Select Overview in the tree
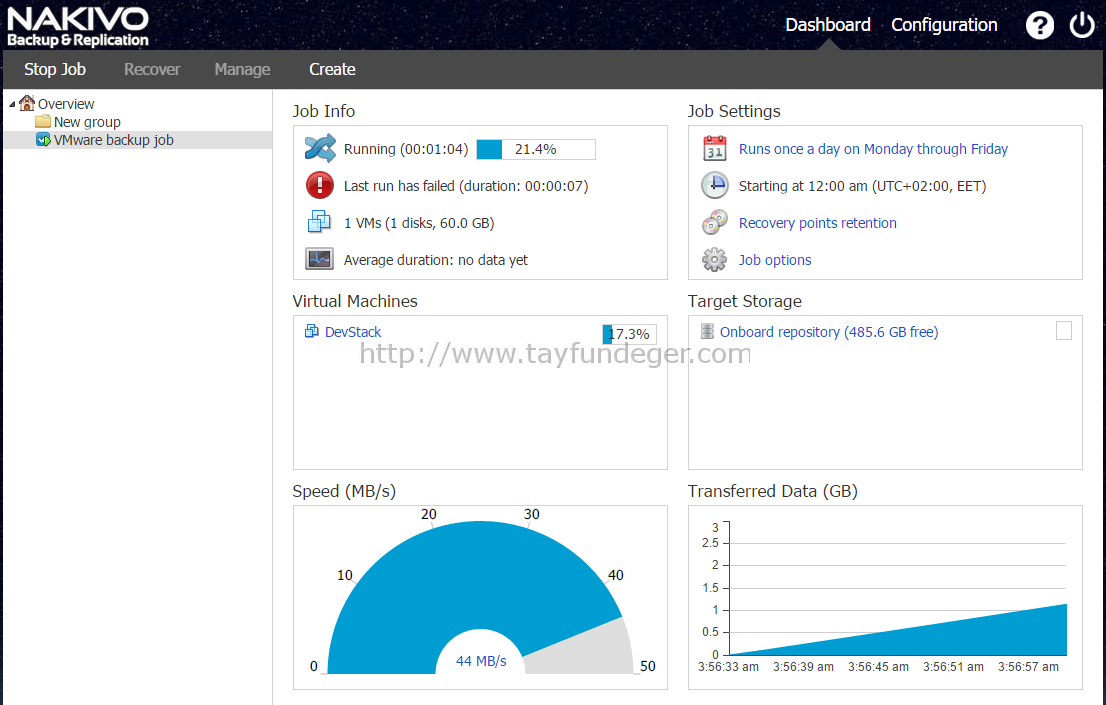This screenshot has height=705, width=1106. click(66, 104)
